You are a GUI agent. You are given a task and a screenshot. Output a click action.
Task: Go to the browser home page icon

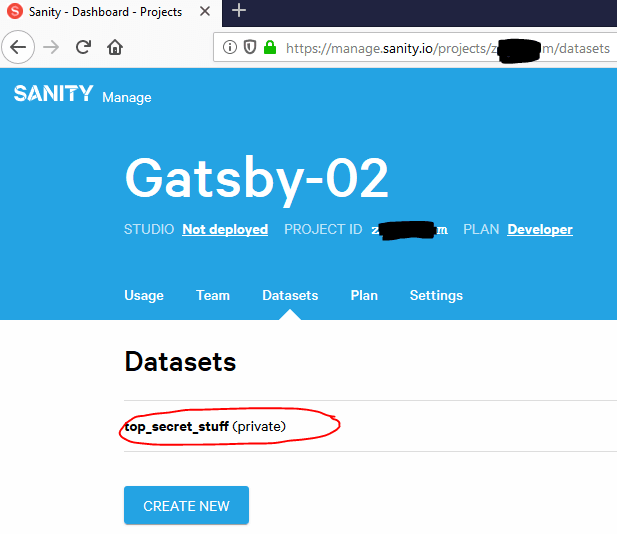[115, 48]
